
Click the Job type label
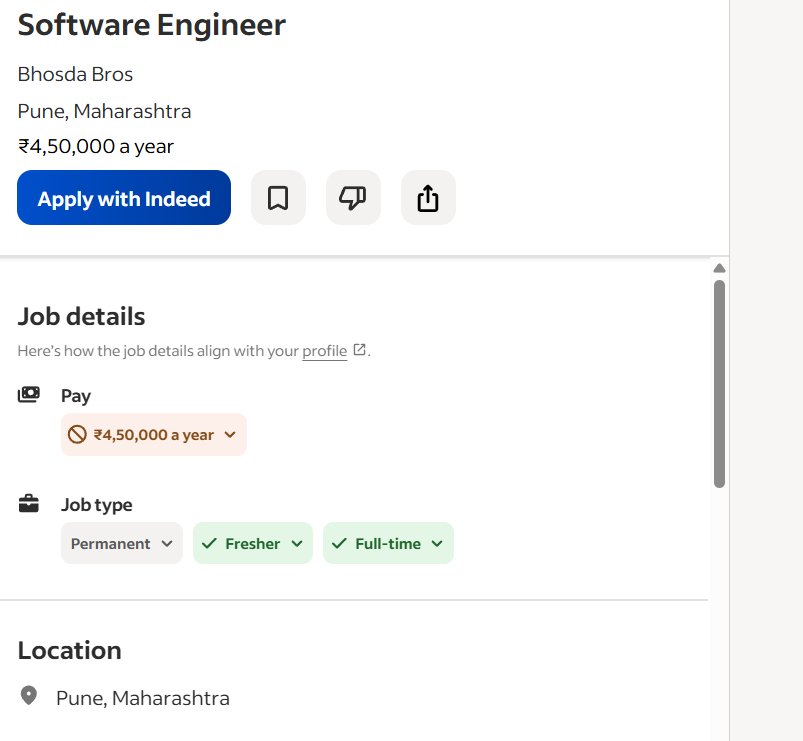[97, 505]
